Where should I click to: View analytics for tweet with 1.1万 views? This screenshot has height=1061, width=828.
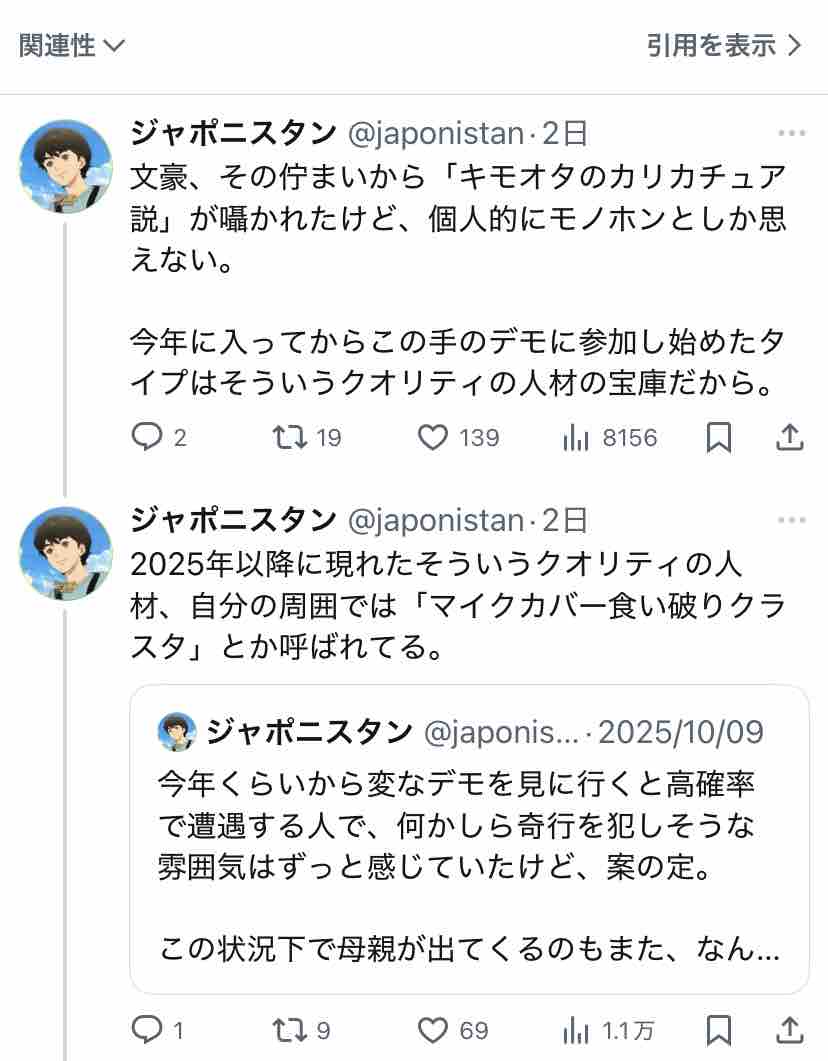coord(609,1029)
